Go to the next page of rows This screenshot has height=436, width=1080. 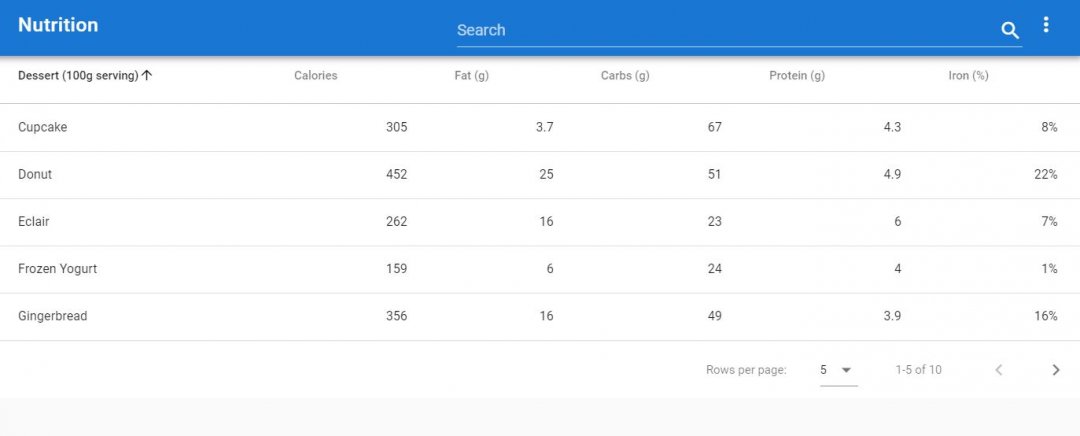point(1056,370)
